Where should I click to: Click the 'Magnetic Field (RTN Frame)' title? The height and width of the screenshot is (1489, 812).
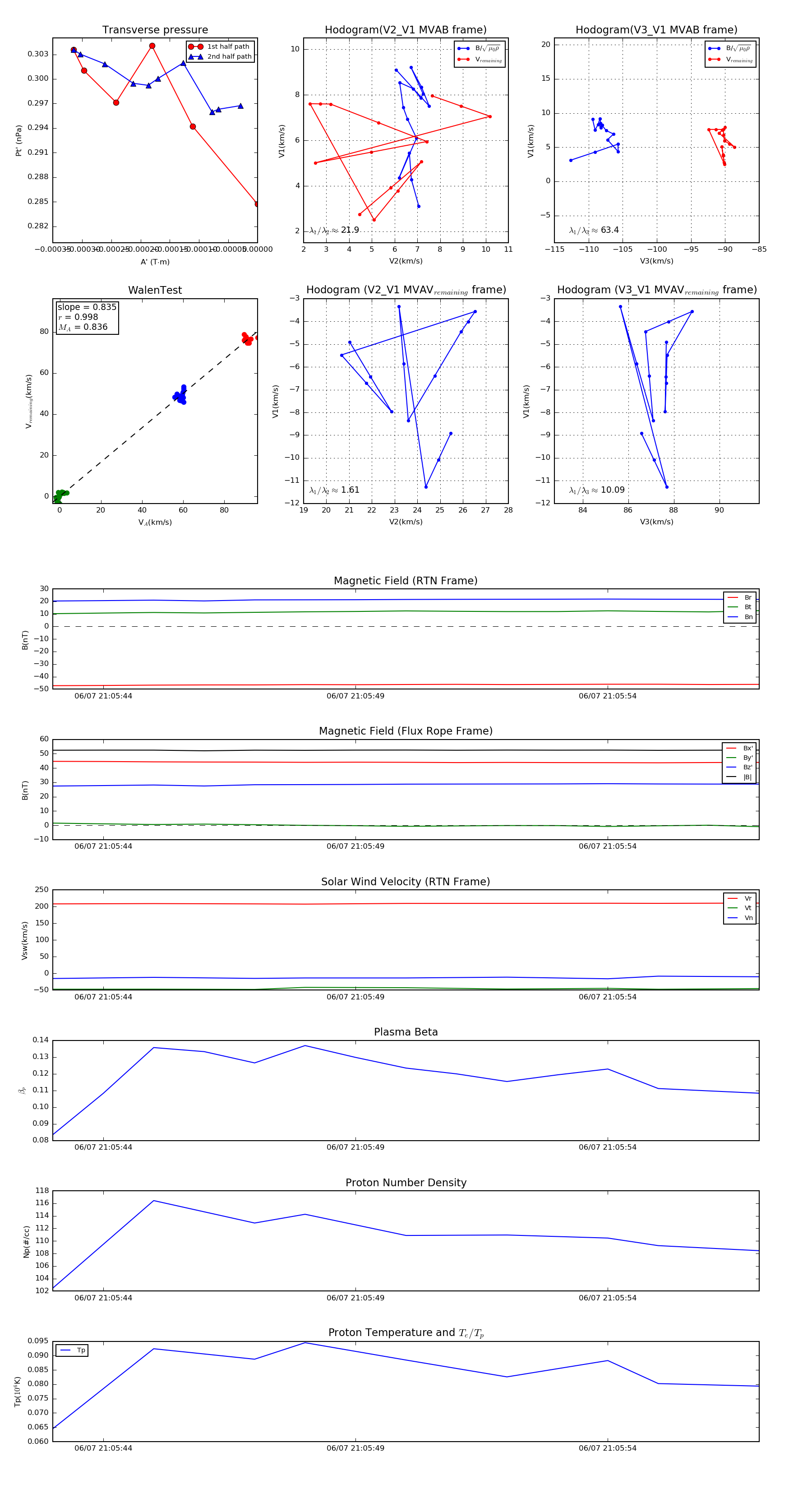[406, 581]
